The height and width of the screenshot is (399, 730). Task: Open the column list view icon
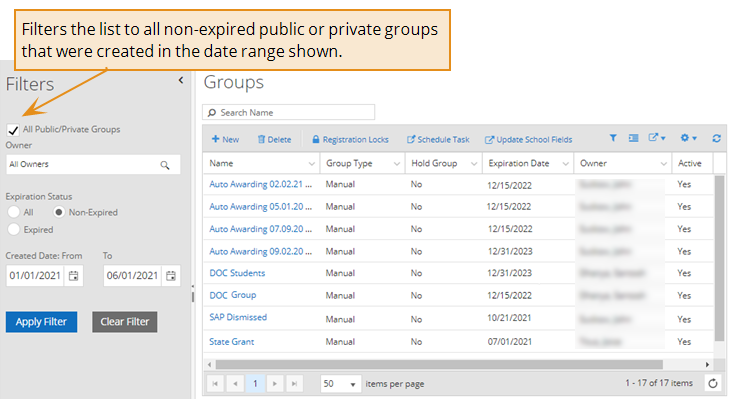pos(634,138)
